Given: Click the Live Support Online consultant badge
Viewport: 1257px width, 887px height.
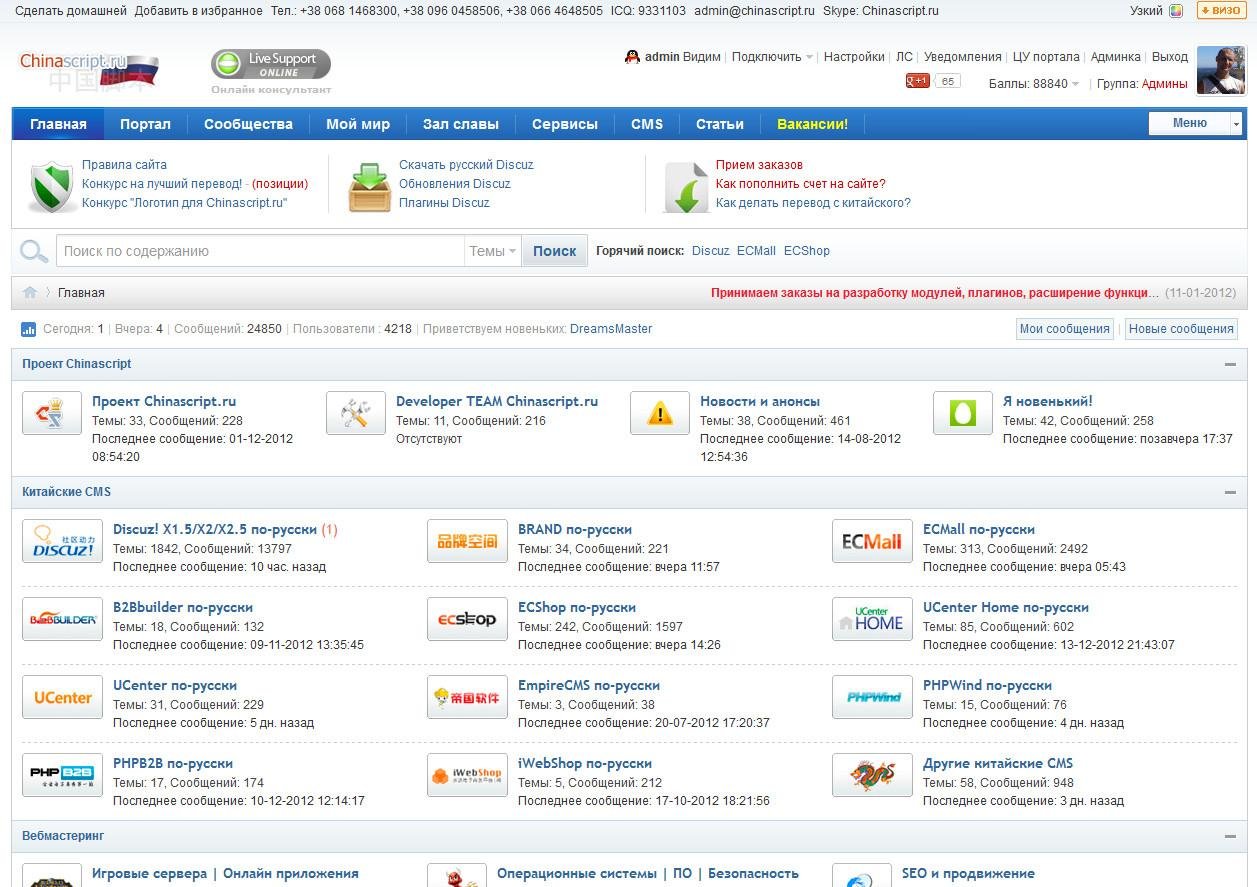Looking at the screenshot, I should (x=269, y=62).
